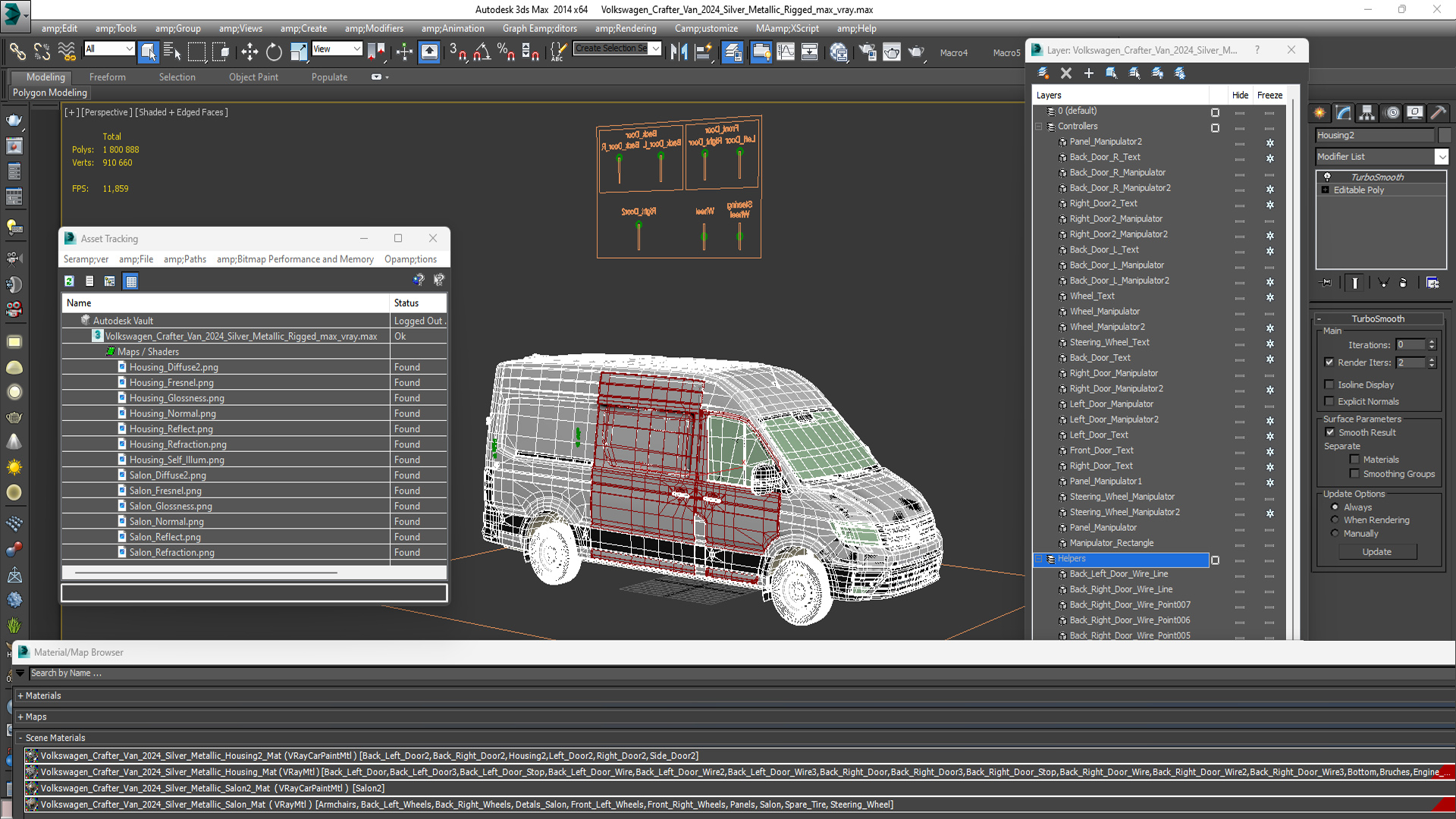Screen dimensions: 1456x819
Task: Click the TurboSmooth Update button
Action: coord(1376,552)
